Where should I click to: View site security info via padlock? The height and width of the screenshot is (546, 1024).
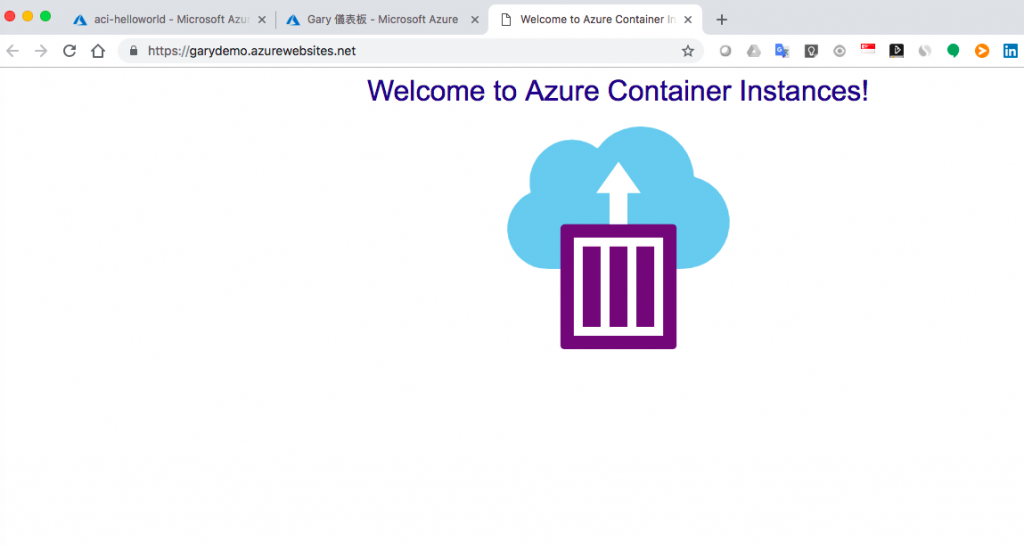pyautogui.click(x=133, y=51)
